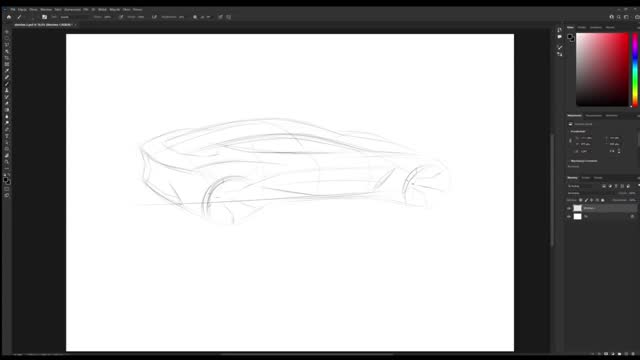Open the Edit menu
Viewport: 640px width, 360px height.
[22, 9]
